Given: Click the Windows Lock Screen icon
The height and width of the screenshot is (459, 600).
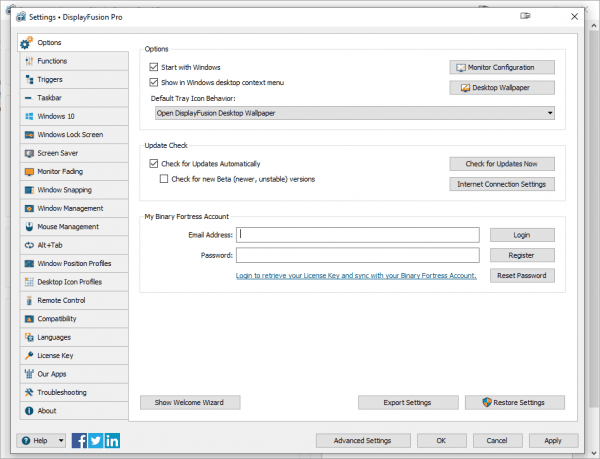Looking at the screenshot, I should [x=29, y=135].
